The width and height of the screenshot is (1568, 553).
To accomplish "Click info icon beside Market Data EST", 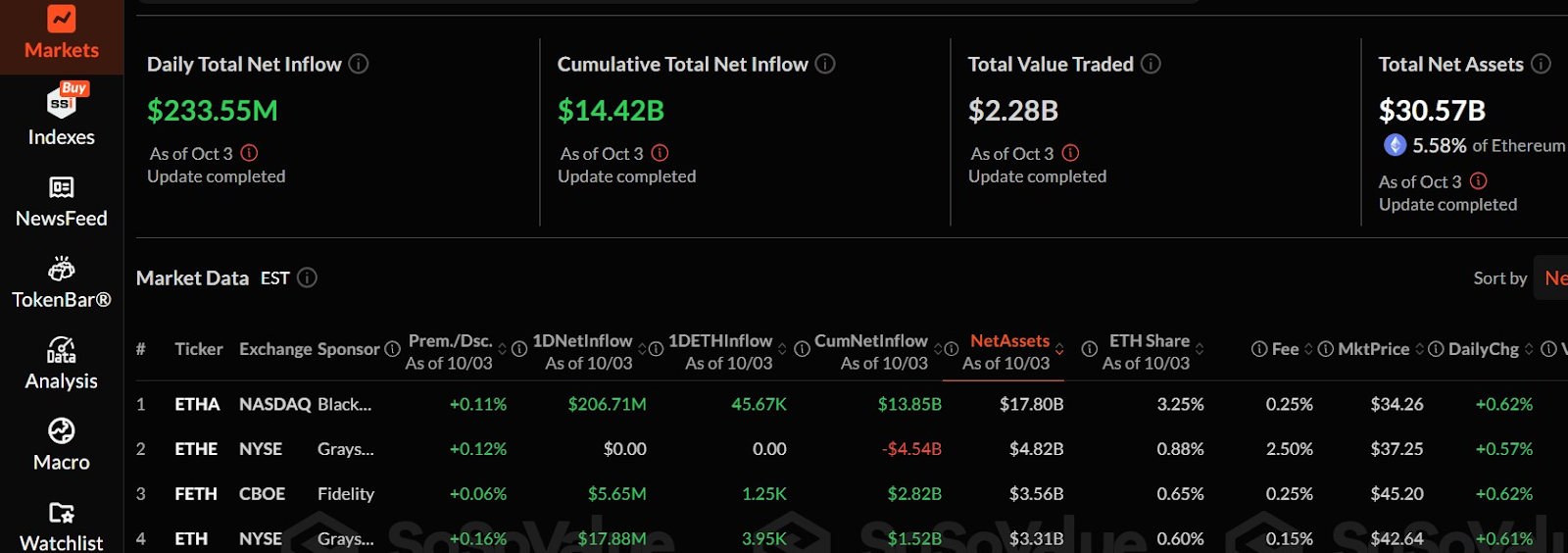I will [307, 277].
